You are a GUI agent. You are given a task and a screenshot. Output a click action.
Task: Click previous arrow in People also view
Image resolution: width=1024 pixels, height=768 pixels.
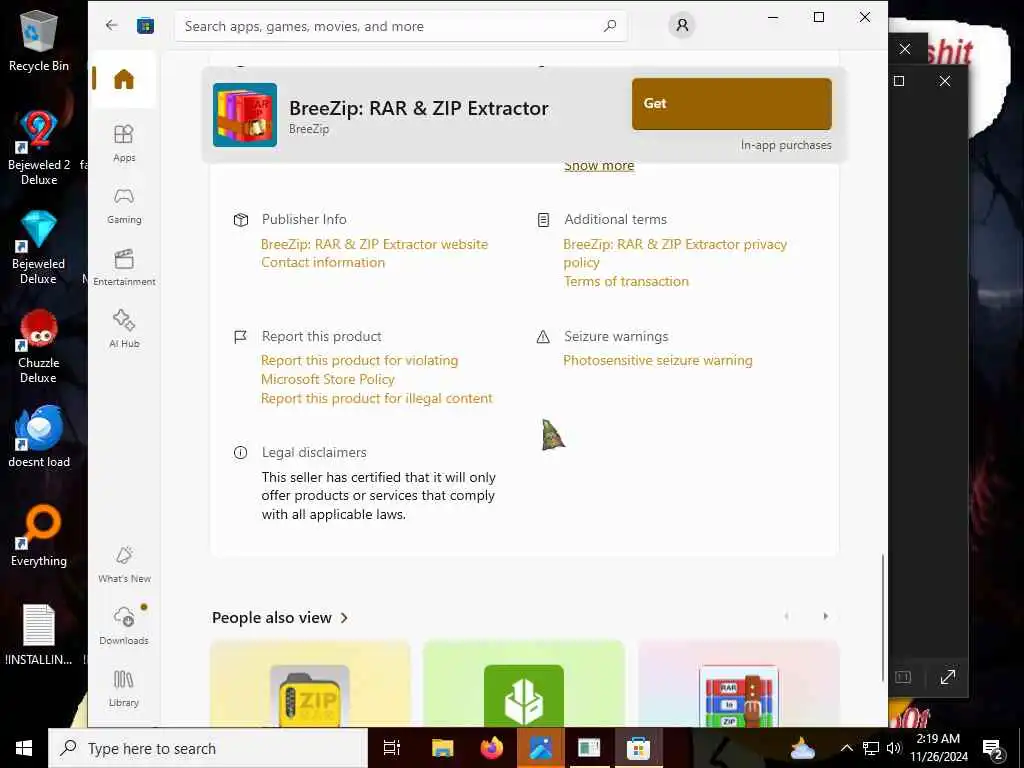[x=786, y=616]
